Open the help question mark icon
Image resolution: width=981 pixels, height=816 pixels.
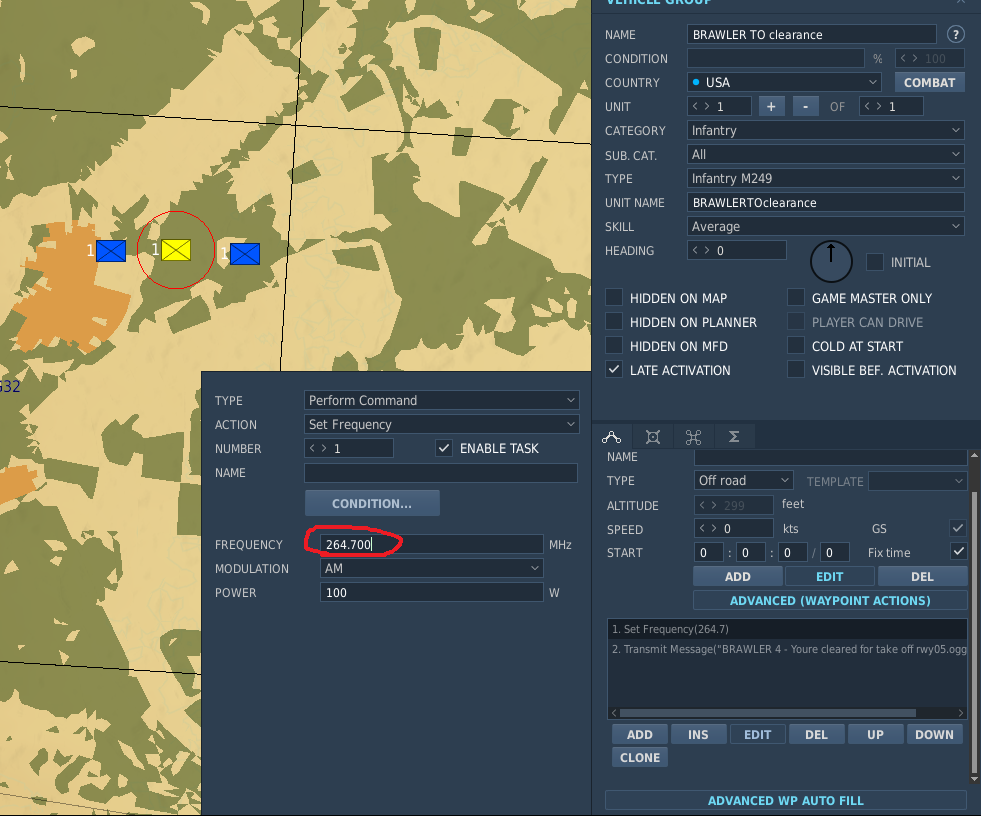(x=955, y=34)
